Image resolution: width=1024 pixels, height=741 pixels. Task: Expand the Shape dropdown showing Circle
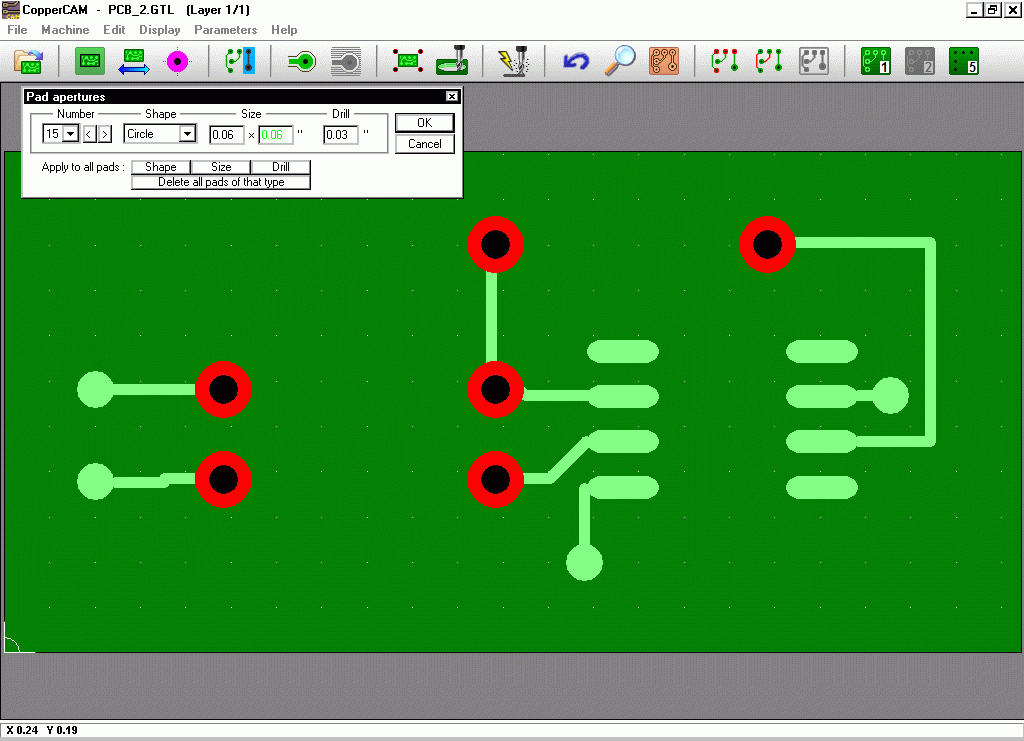(x=187, y=134)
